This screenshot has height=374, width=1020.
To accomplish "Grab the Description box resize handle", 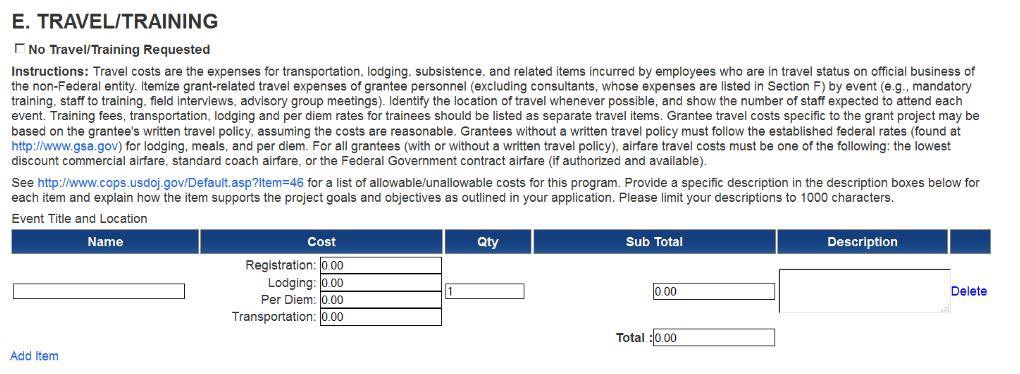I will [946, 309].
